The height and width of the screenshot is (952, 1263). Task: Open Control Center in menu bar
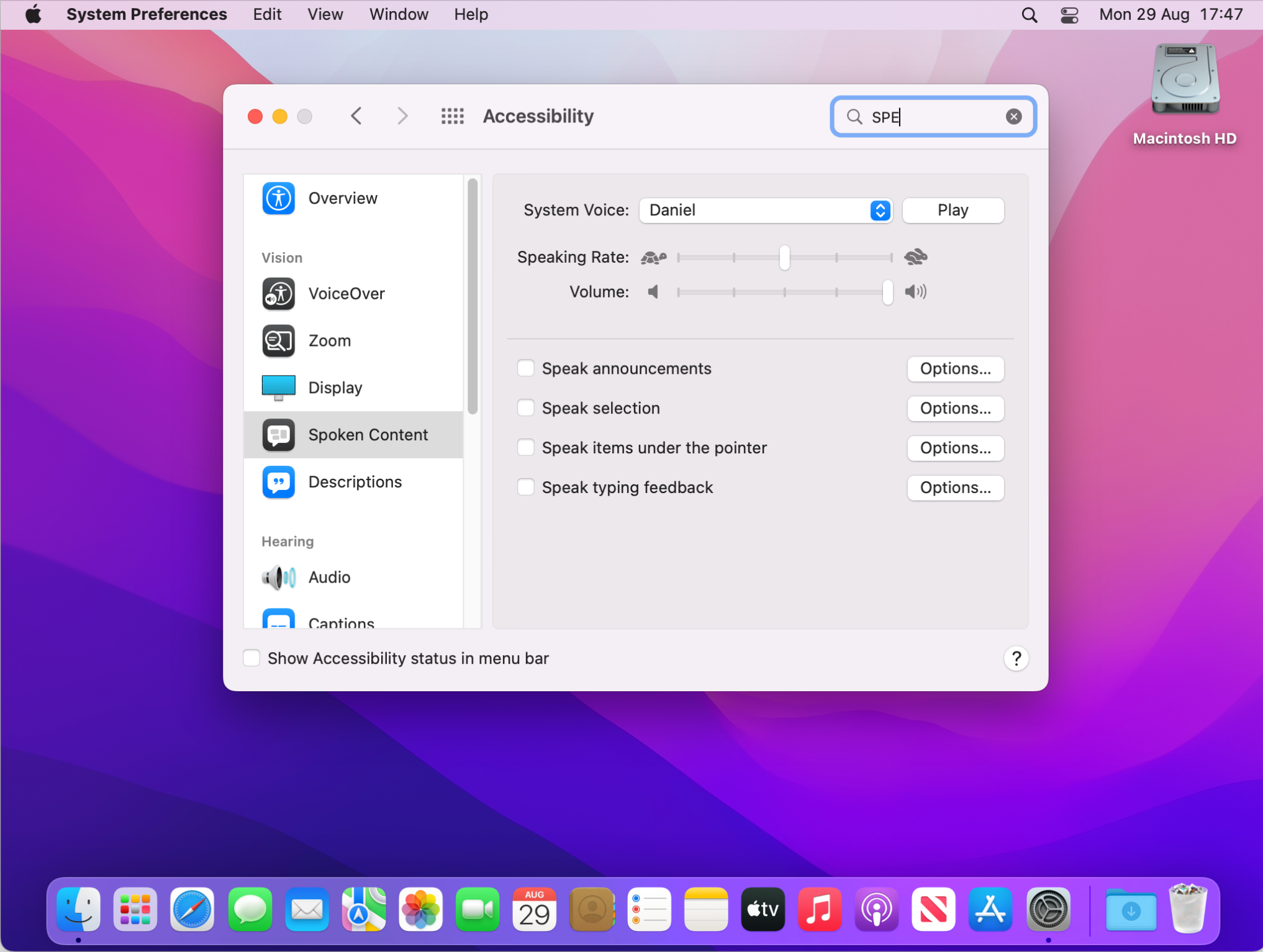[1069, 15]
